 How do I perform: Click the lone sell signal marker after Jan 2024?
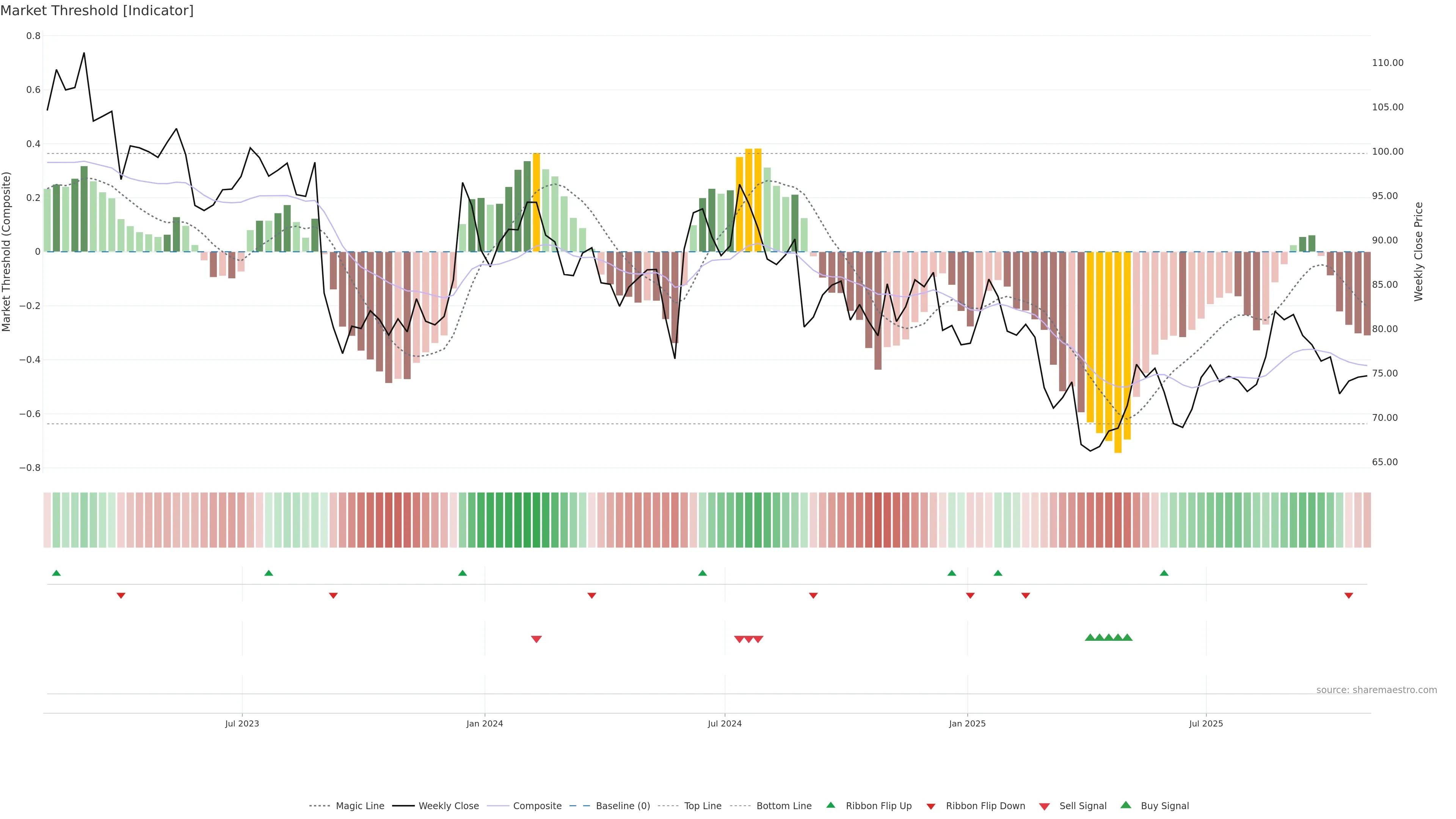[x=537, y=639]
